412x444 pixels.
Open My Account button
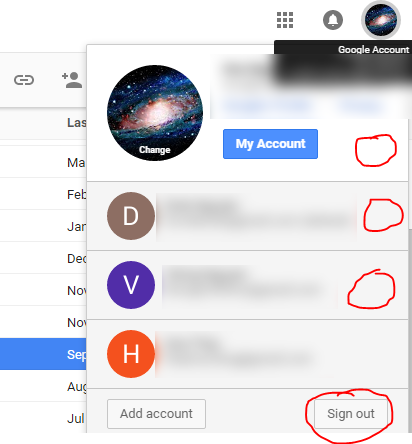[270, 144]
